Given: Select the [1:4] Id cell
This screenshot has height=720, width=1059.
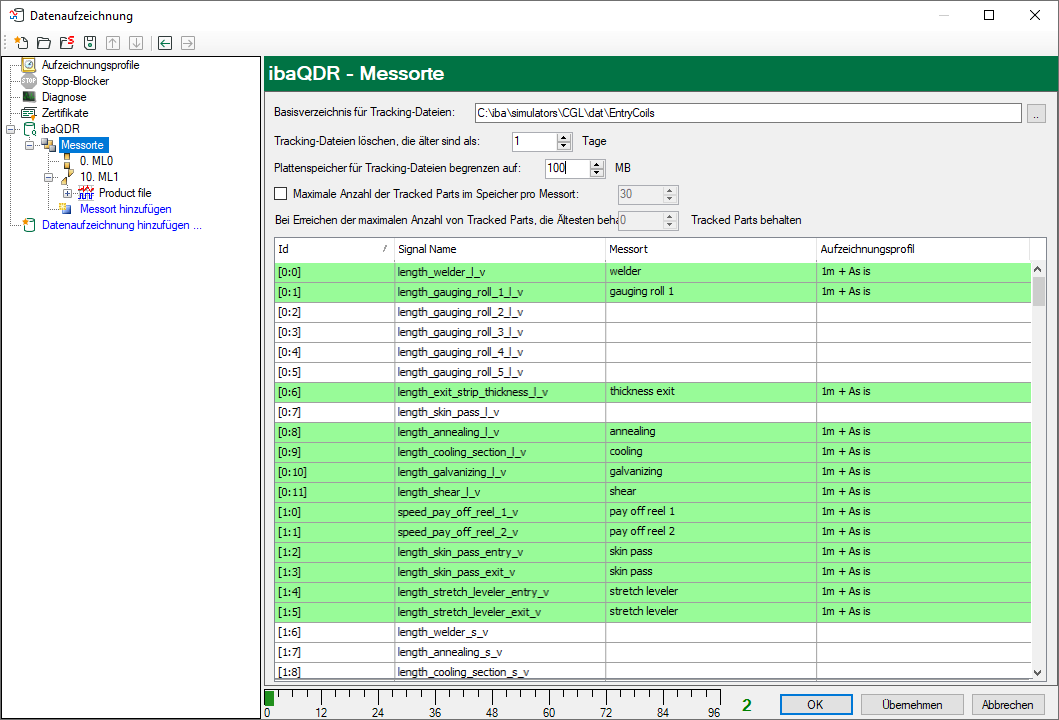Looking at the screenshot, I should click(334, 592).
